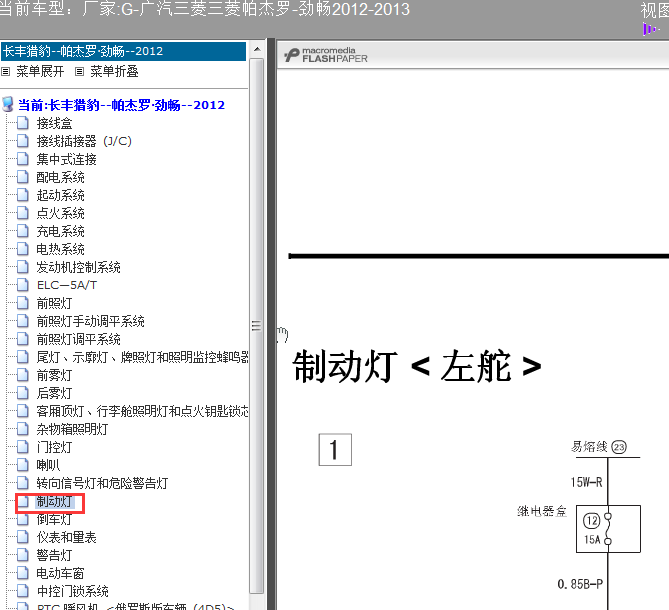Open 喇叭 diagram
Viewport: 669px width, 610px height.
click(48, 465)
